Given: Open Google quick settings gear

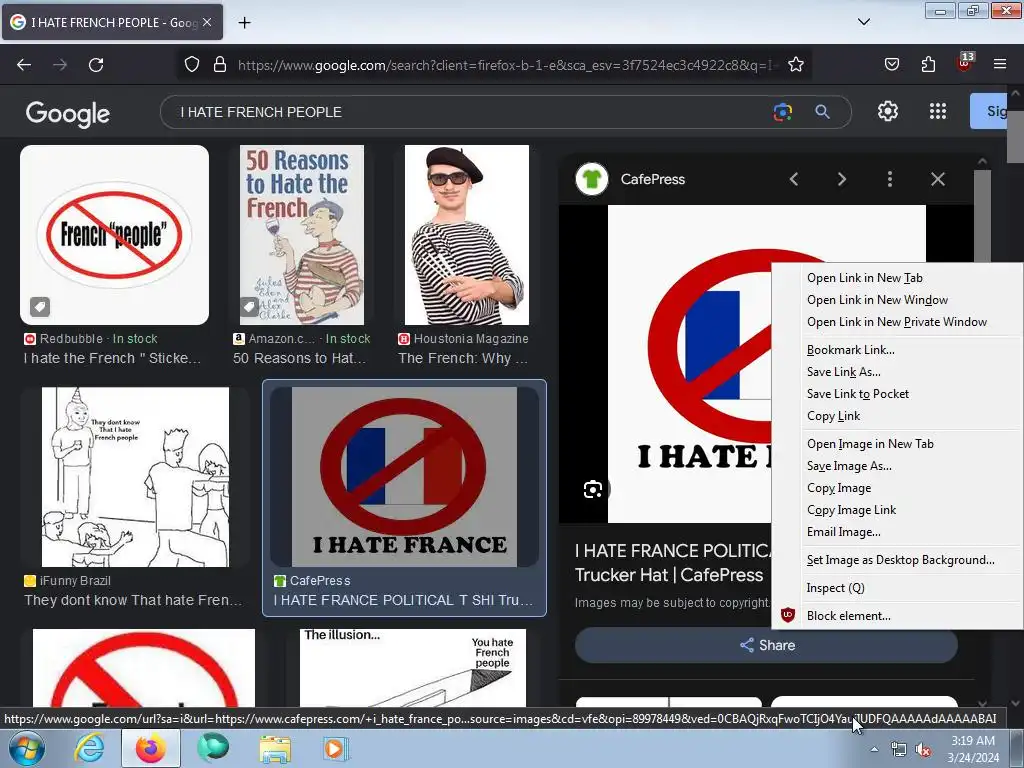Looking at the screenshot, I should pos(888,112).
